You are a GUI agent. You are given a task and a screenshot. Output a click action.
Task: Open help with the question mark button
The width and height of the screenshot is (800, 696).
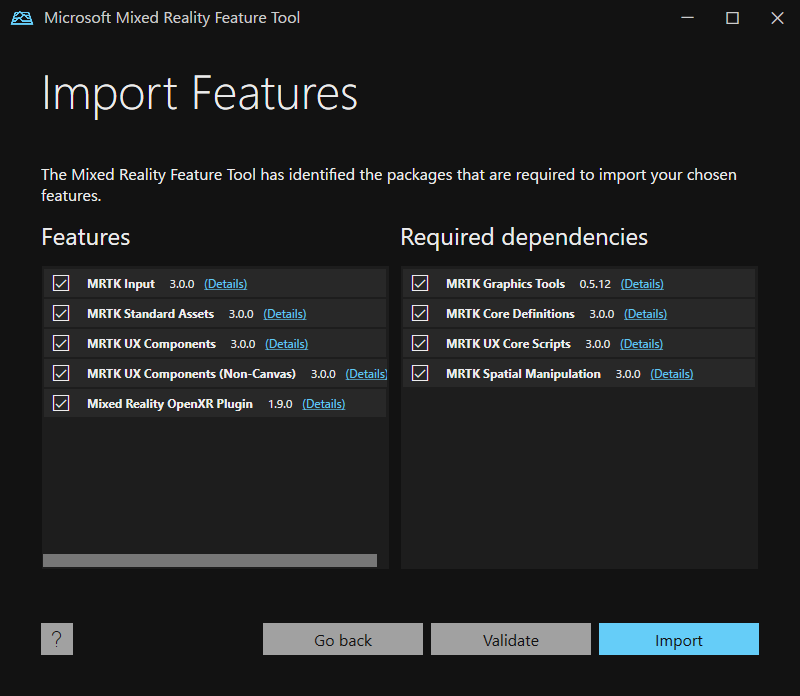(x=57, y=639)
